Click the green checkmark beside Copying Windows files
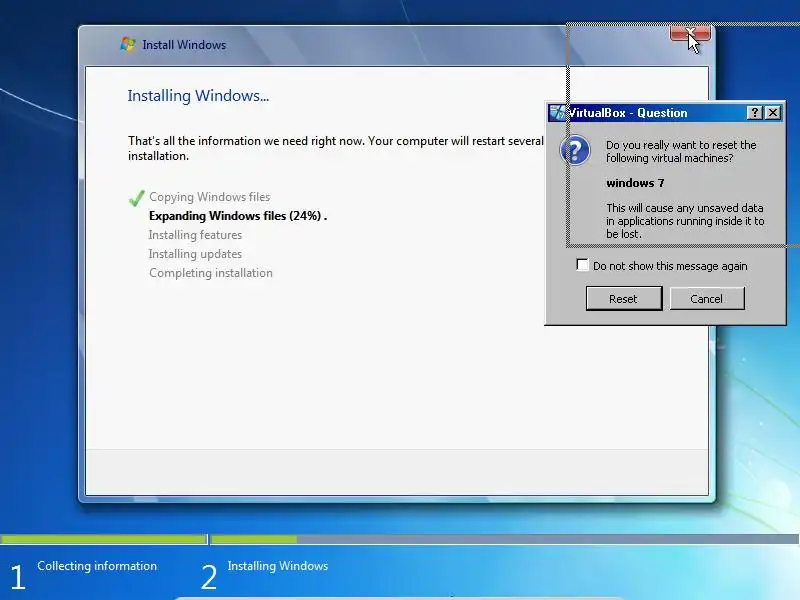 pyautogui.click(x=136, y=198)
